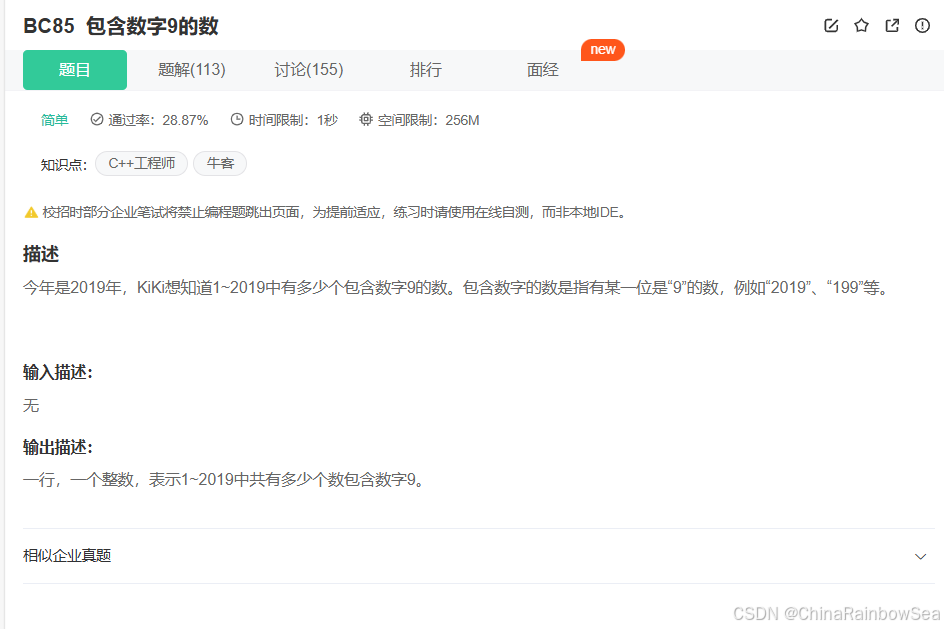The width and height of the screenshot is (944, 629).
Task: Go to the 讨论(155) tab
Action: (x=309, y=70)
